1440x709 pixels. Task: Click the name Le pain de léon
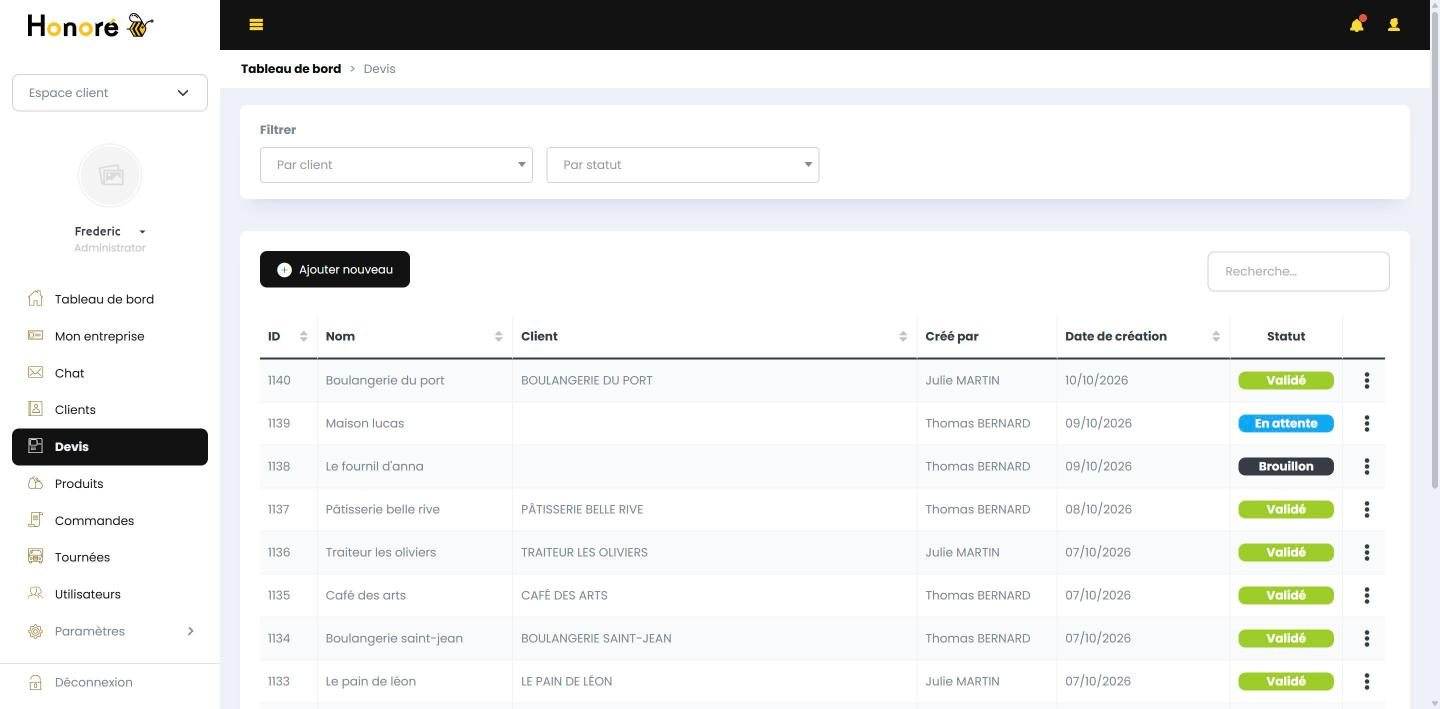pos(371,681)
